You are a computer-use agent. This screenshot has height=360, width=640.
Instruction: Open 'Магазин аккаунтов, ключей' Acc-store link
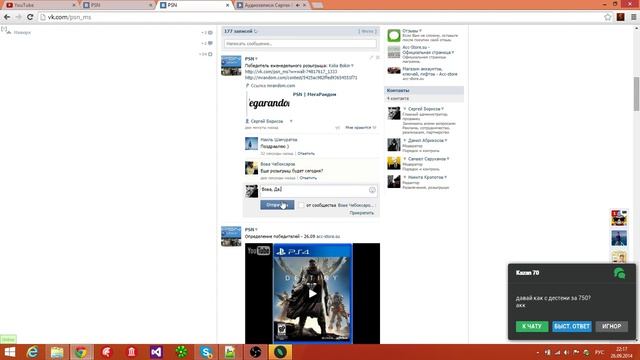(430, 71)
